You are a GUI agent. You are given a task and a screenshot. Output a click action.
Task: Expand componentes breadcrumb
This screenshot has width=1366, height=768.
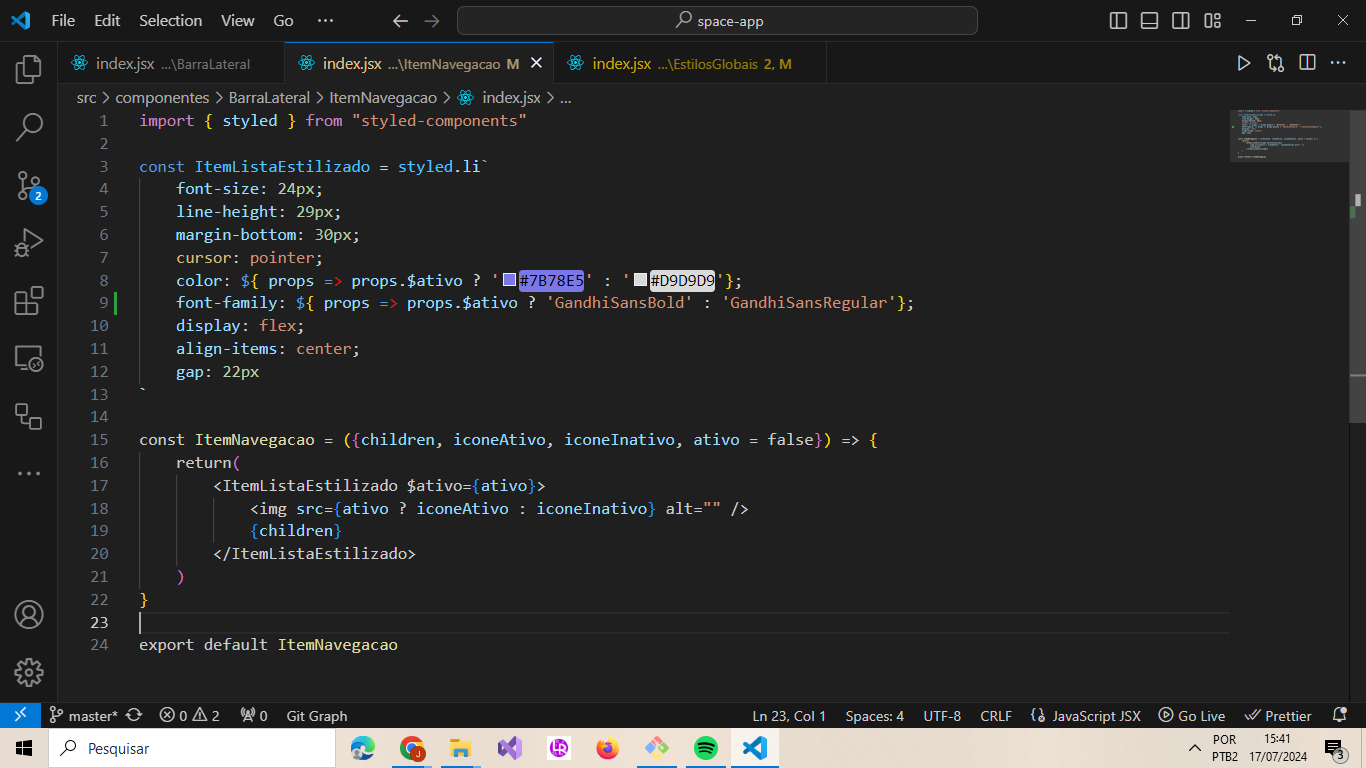pos(162,97)
